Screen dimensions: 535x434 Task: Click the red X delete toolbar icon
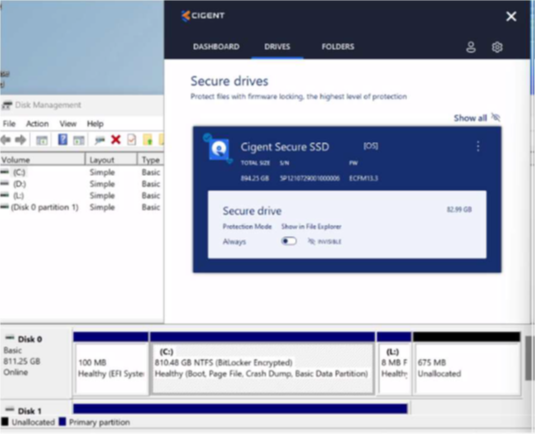coord(116,140)
